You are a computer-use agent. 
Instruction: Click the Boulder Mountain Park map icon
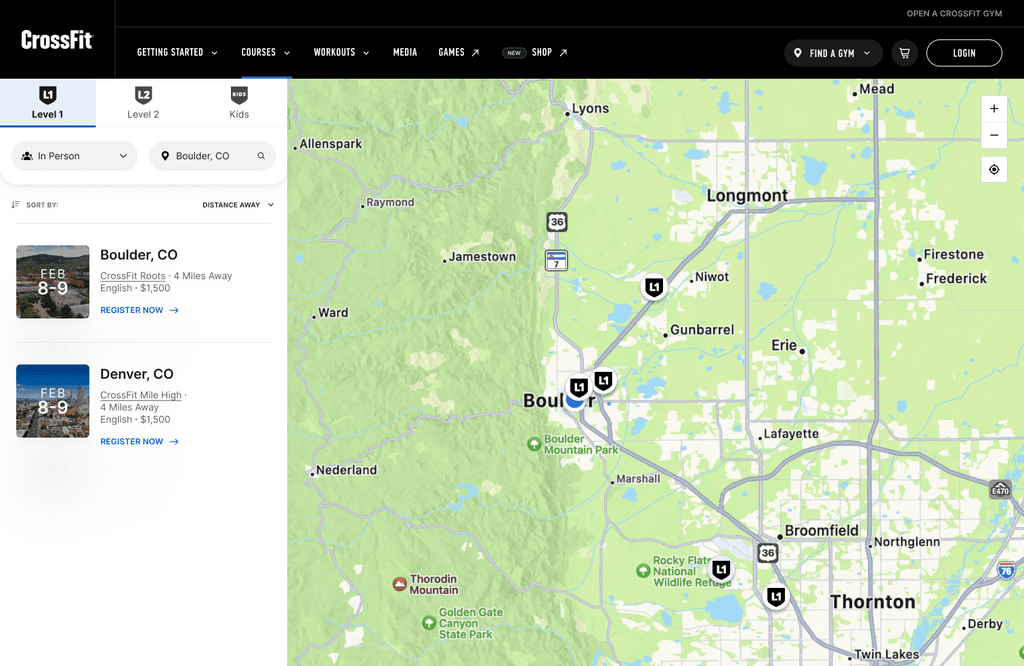click(x=534, y=444)
